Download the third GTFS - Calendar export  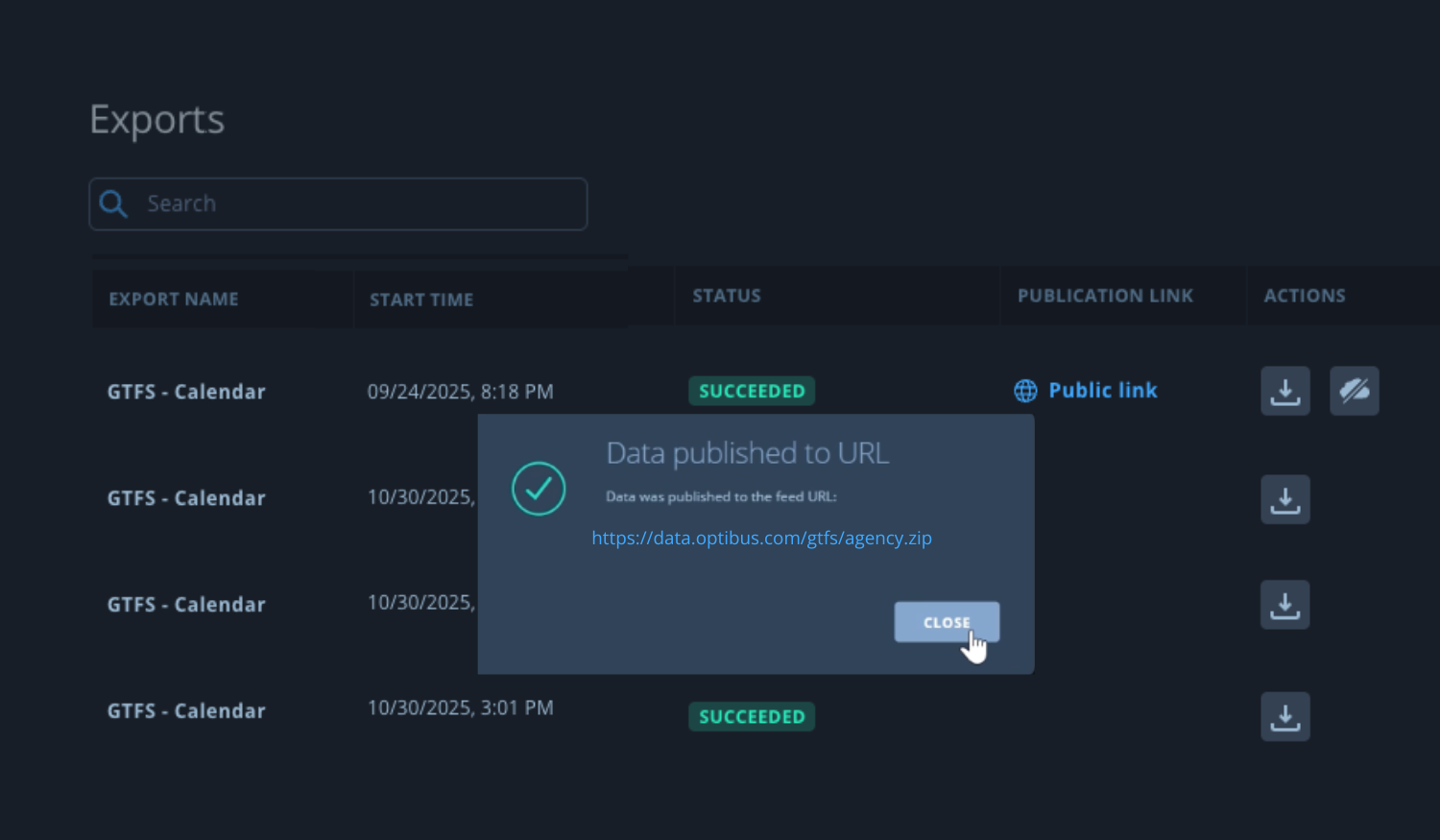point(1285,604)
